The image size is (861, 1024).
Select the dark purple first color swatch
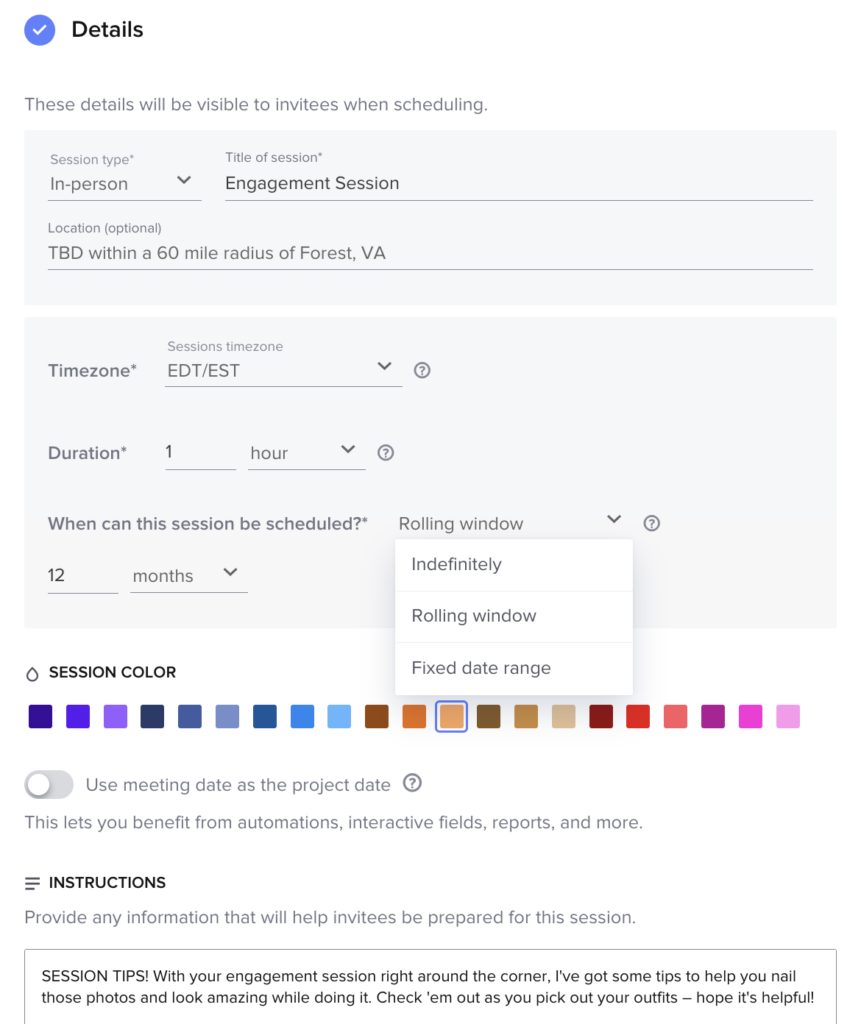pos(41,717)
